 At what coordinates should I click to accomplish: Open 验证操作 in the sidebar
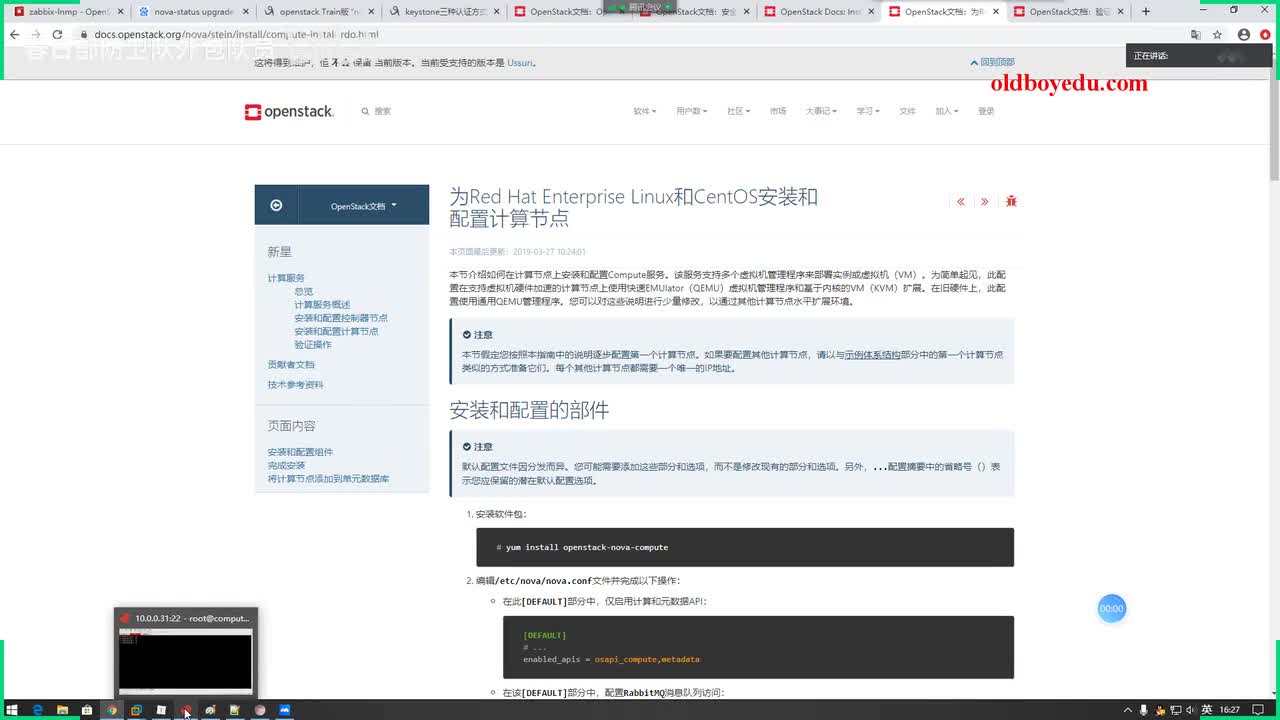click(x=313, y=344)
